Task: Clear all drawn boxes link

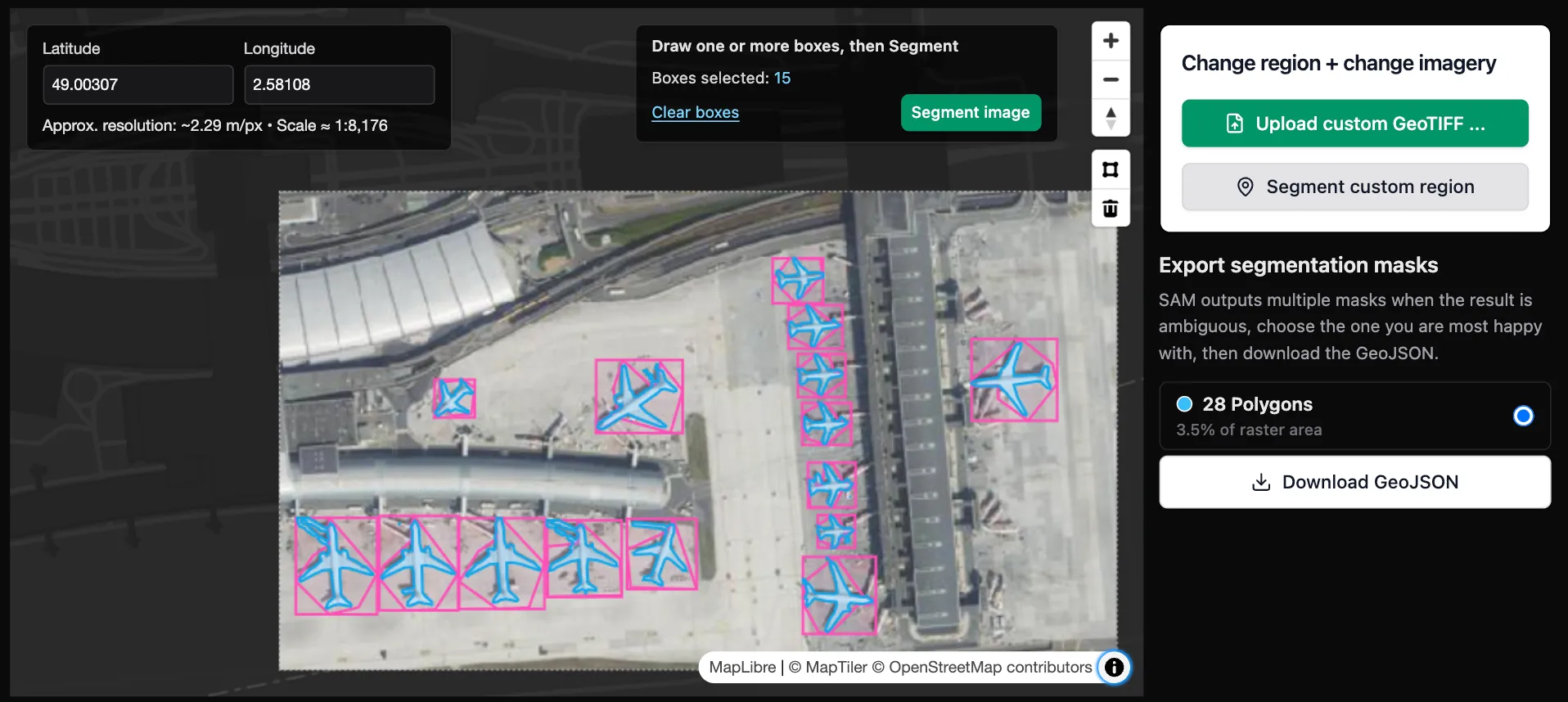Action: [x=695, y=112]
